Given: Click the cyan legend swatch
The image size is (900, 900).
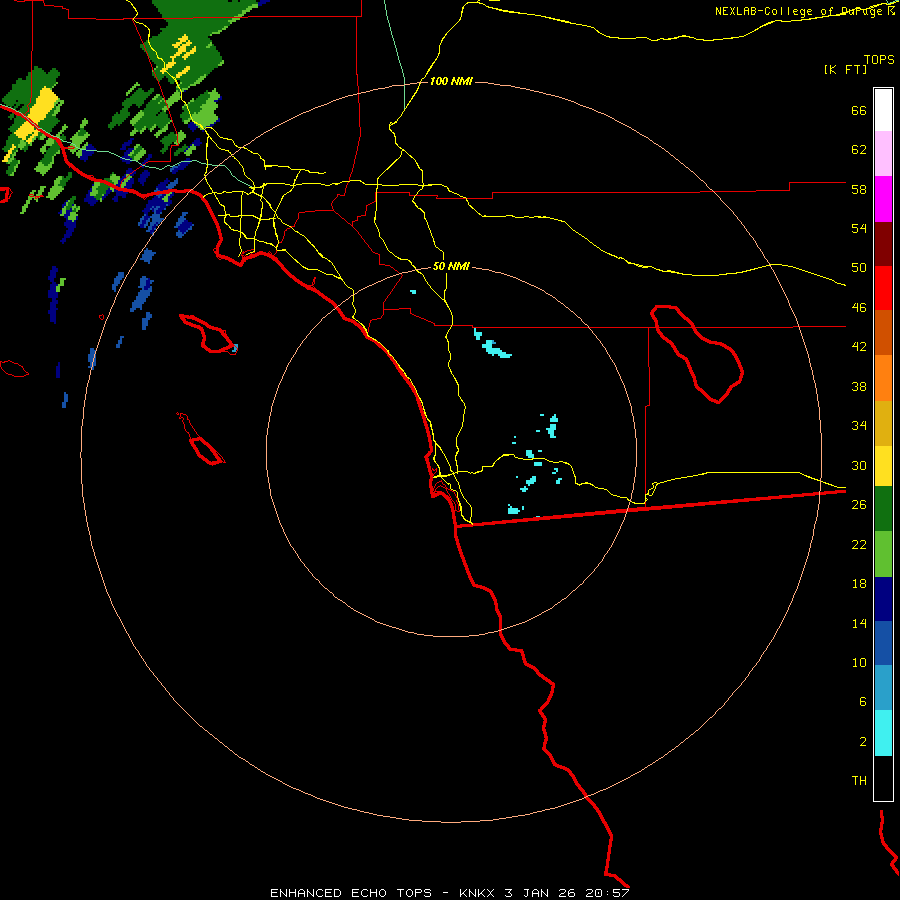Looking at the screenshot, I should coord(883,733).
